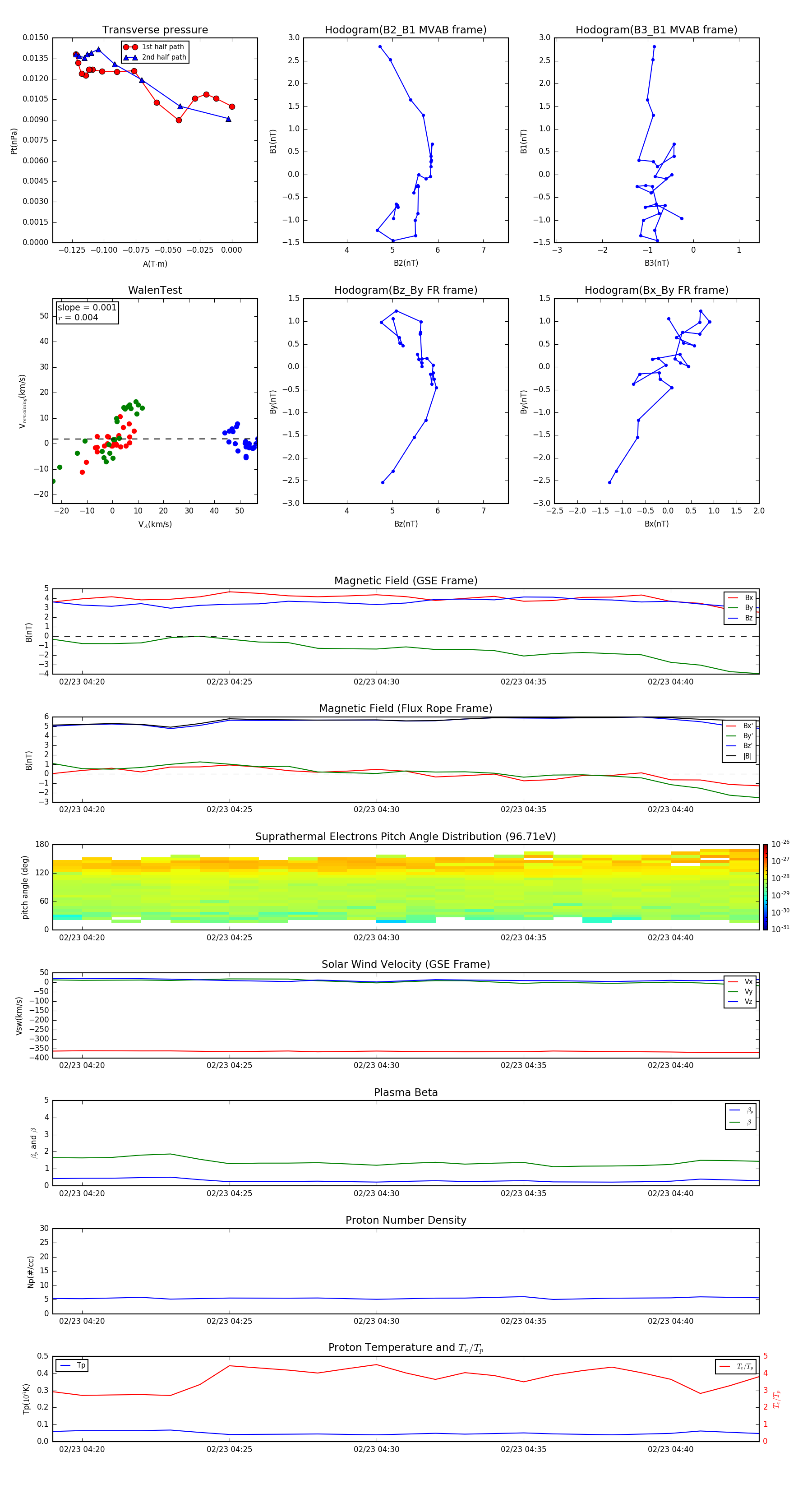
Task: Click the 'Bx' entry in GSE legend
Action: tap(741, 598)
